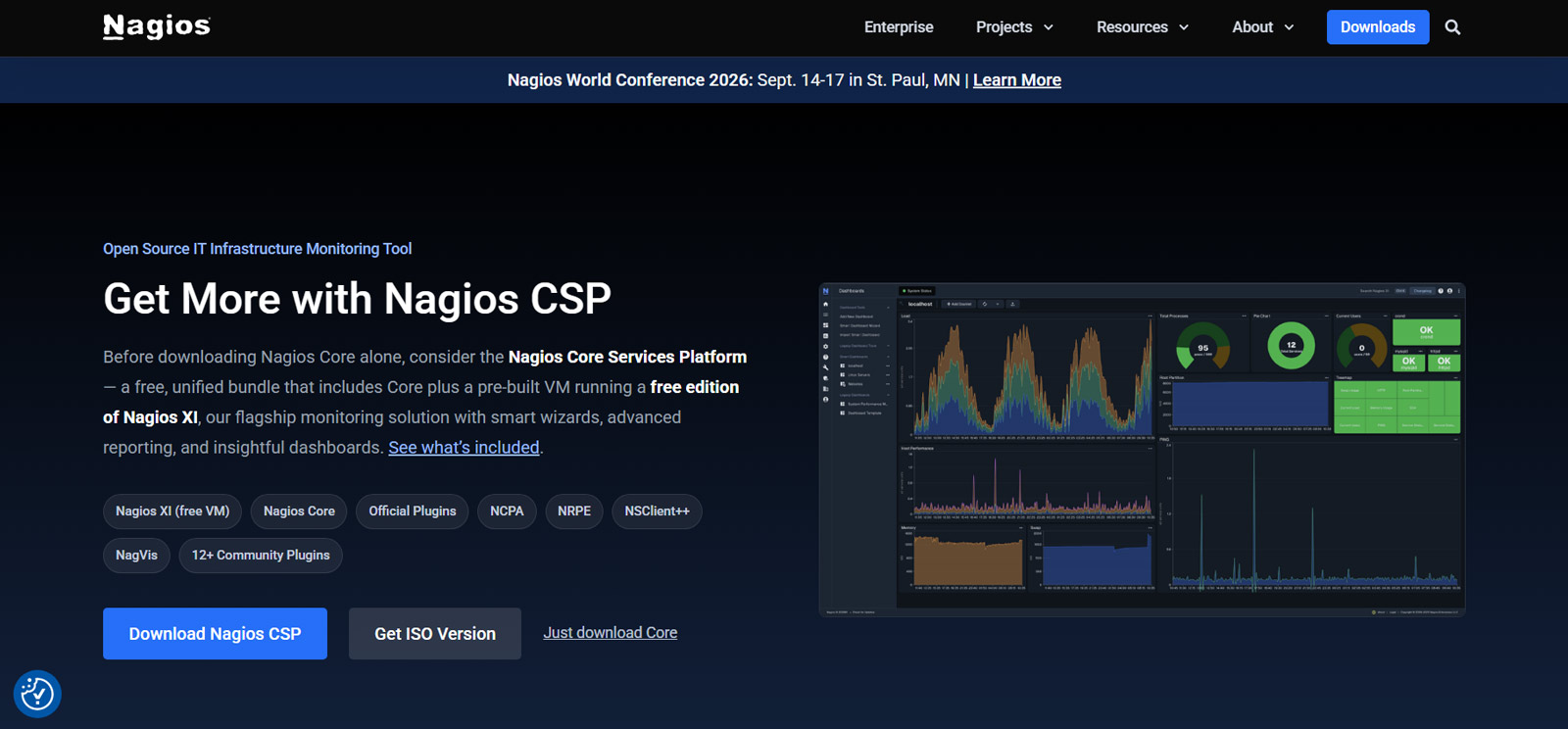The height and width of the screenshot is (729, 1568).
Task: Choose the NSClient++ tag
Action: click(657, 511)
